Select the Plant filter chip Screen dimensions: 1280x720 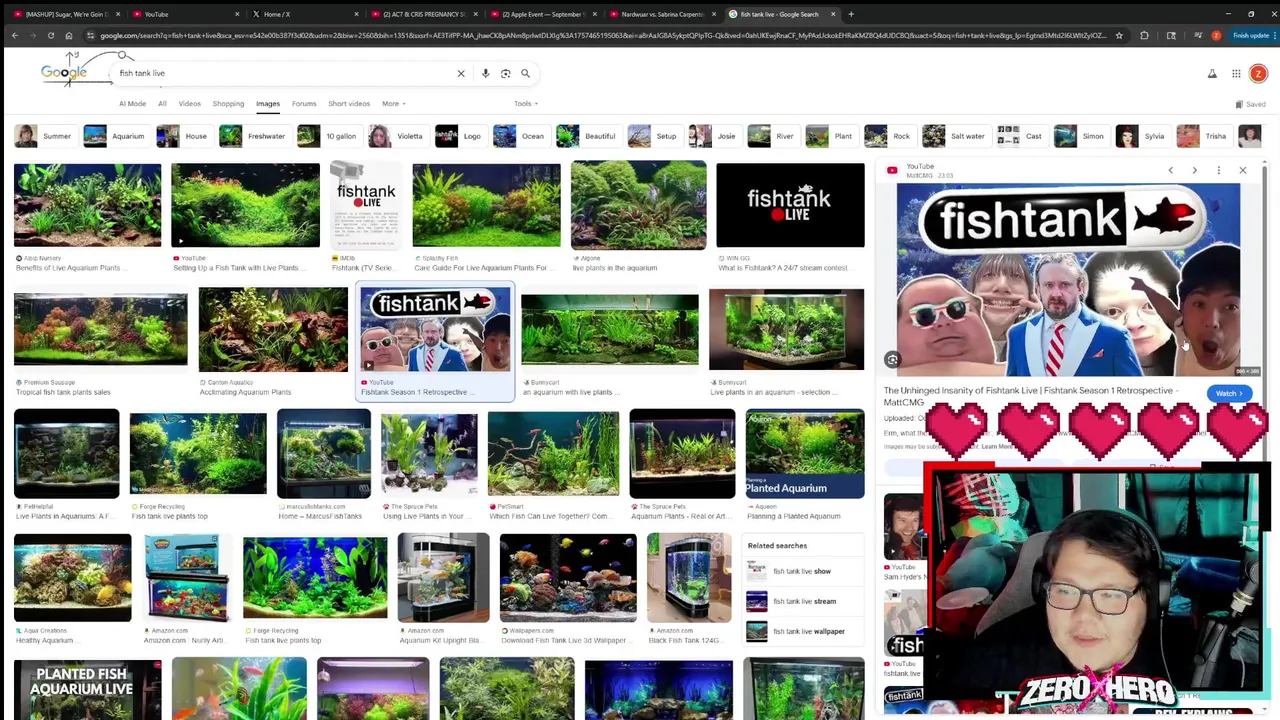(x=830, y=136)
